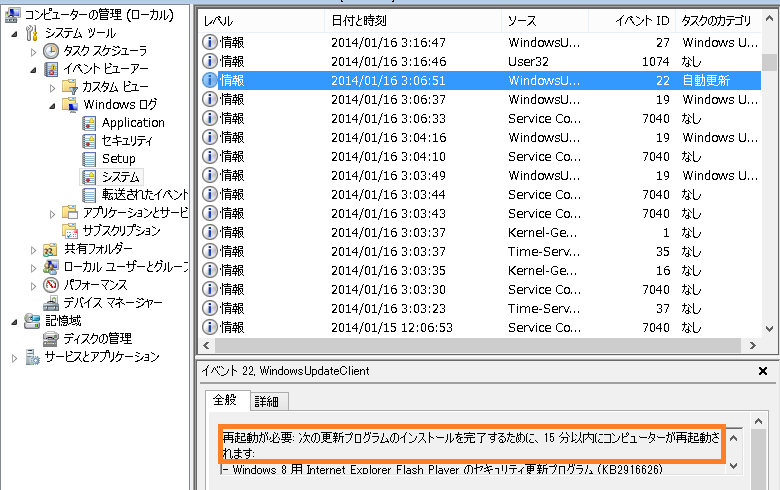Click event list scroll down arrow
The image size is (780, 490).
(769, 328)
